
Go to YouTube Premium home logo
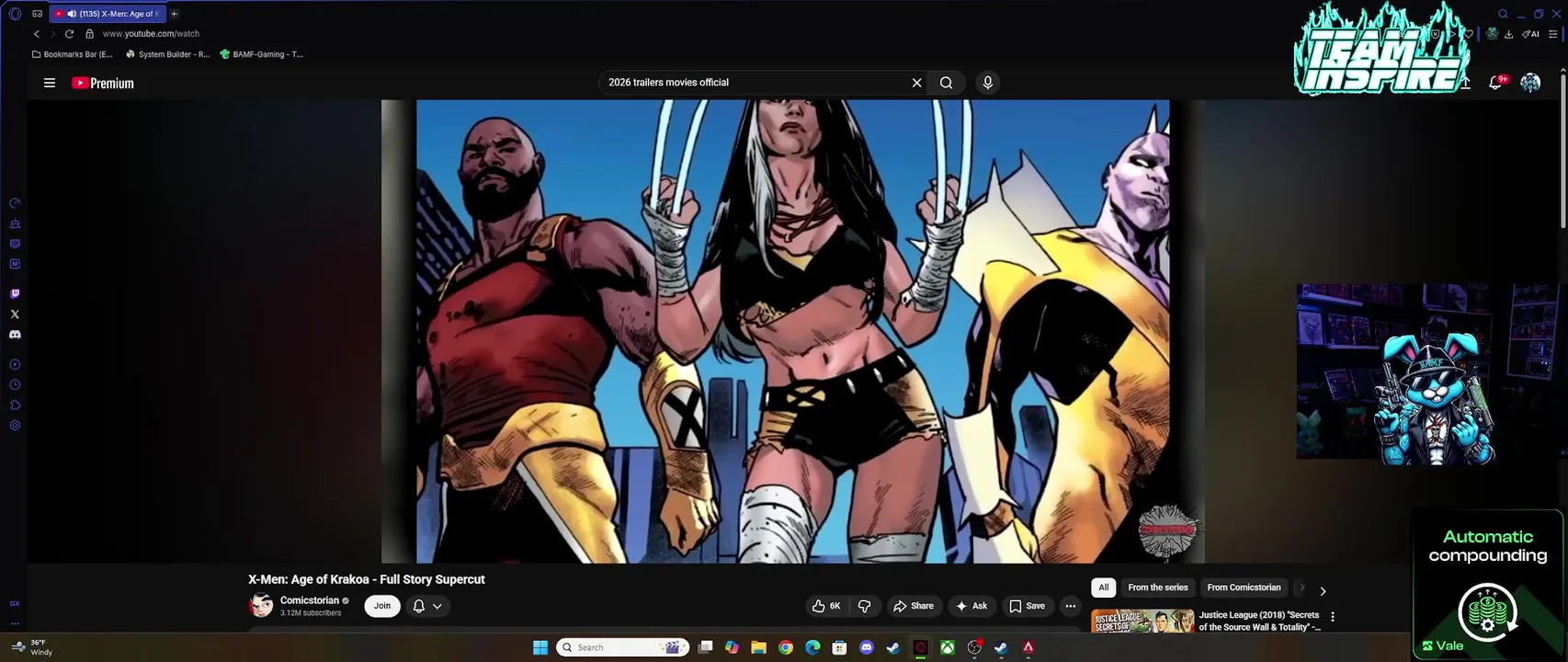click(x=103, y=83)
